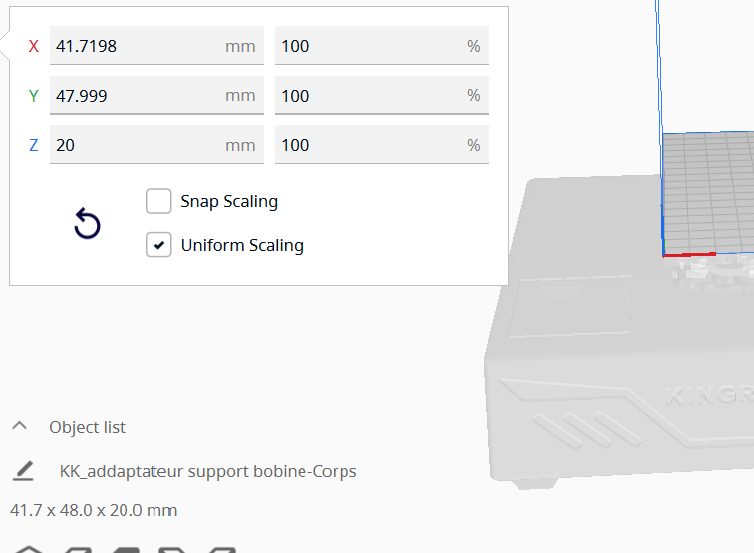Image resolution: width=754 pixels, height=553 pixels.
Task: Click the Z scale percentage field
Action: pyautogui.click(x=382, y=145)
